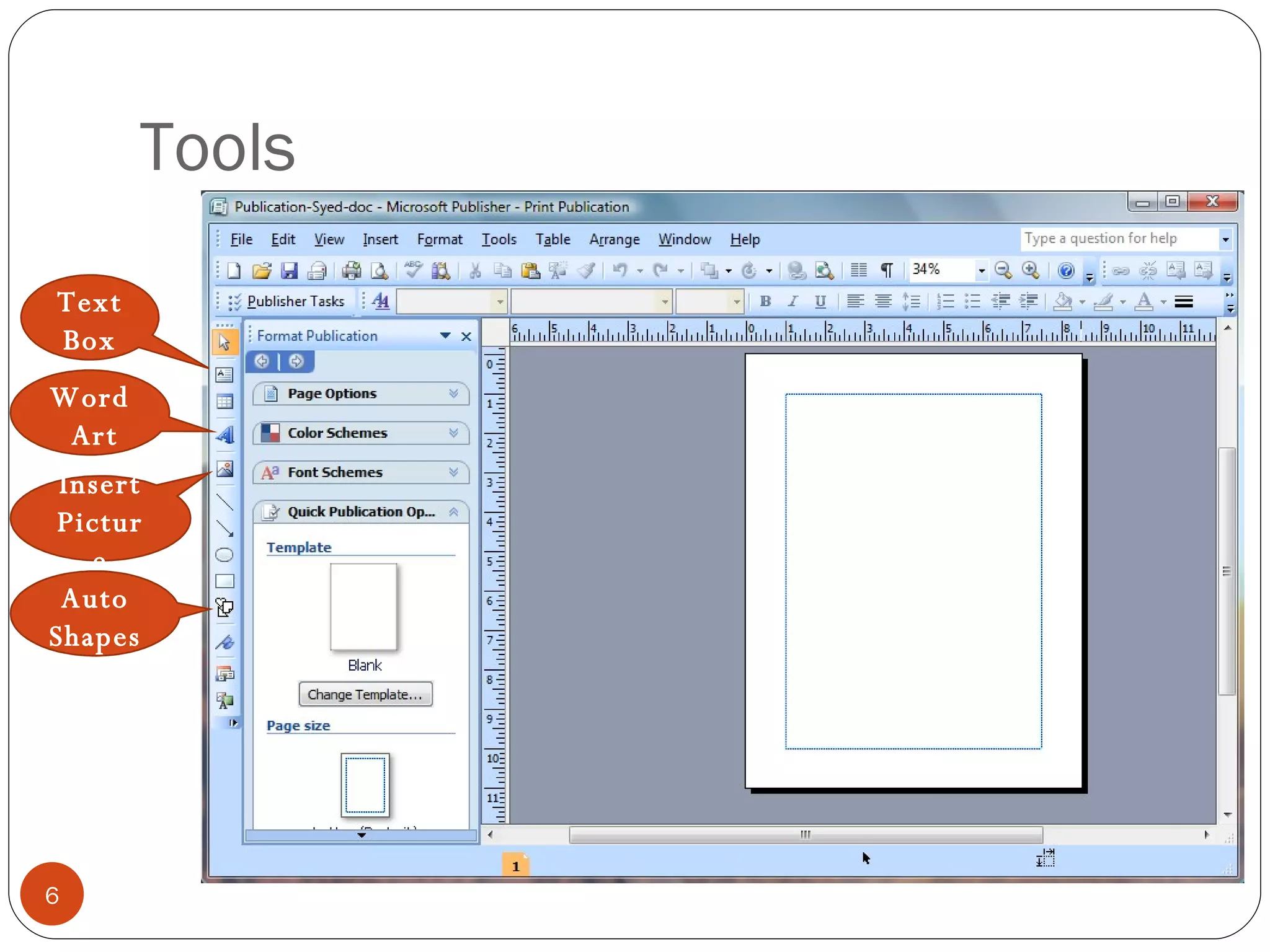Select the Line tool

224,501
